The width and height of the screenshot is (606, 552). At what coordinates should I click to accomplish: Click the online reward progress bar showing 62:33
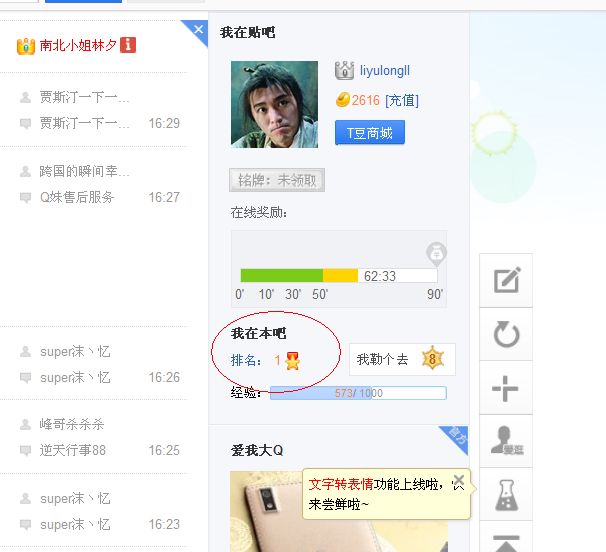[339, 276]
